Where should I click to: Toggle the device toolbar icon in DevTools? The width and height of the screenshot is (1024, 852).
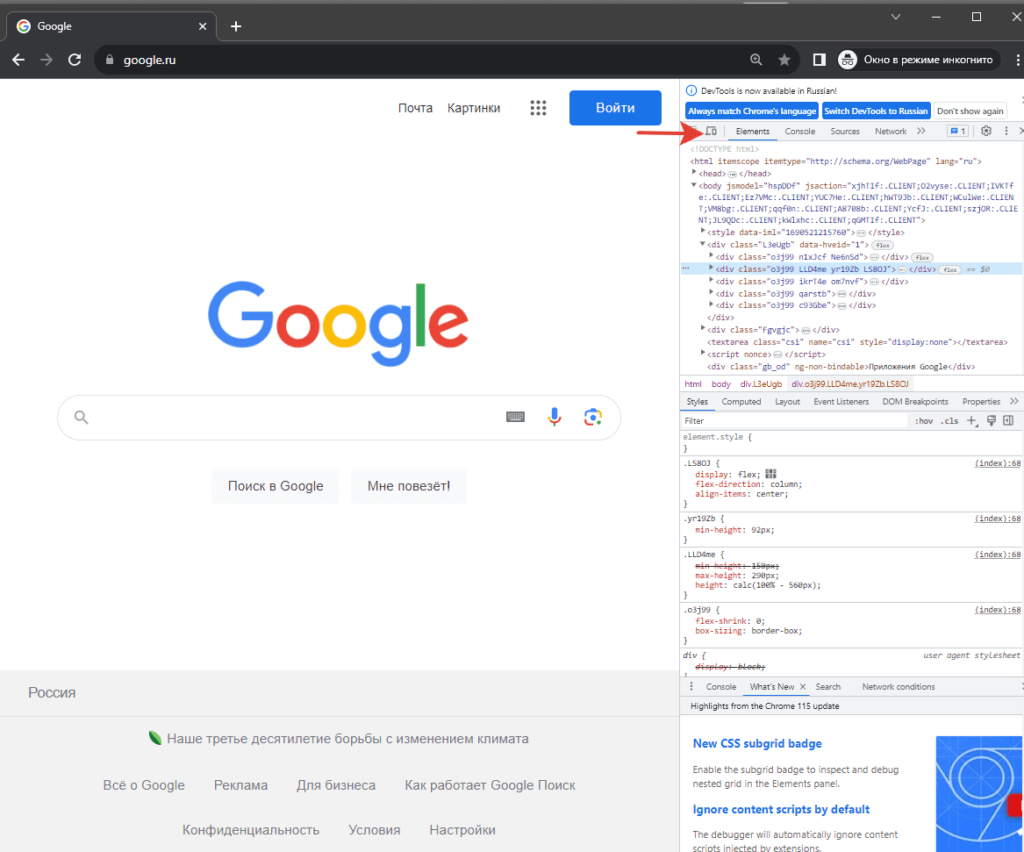point(711,131)
